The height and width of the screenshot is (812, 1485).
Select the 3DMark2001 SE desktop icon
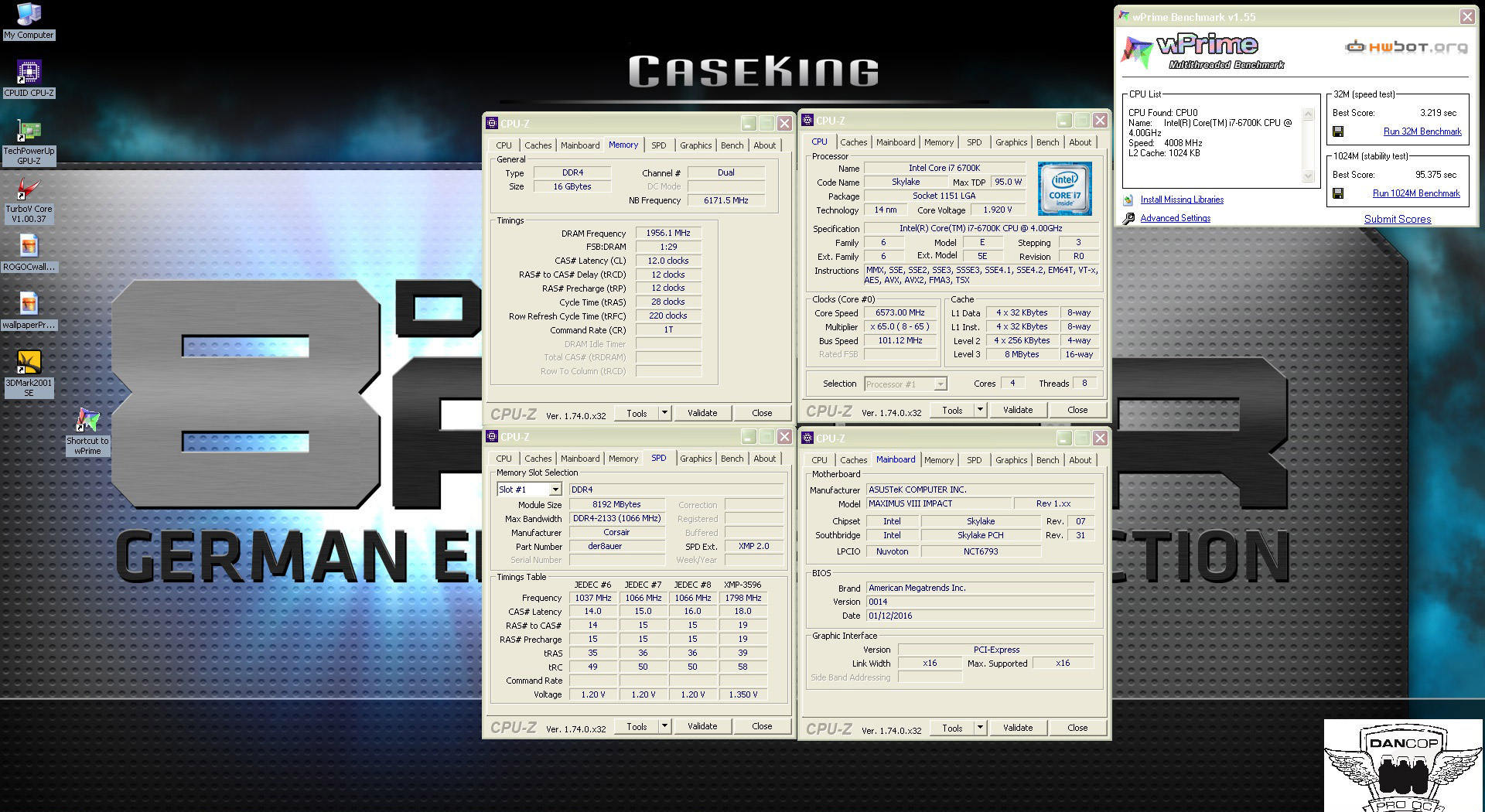(29, 374)
